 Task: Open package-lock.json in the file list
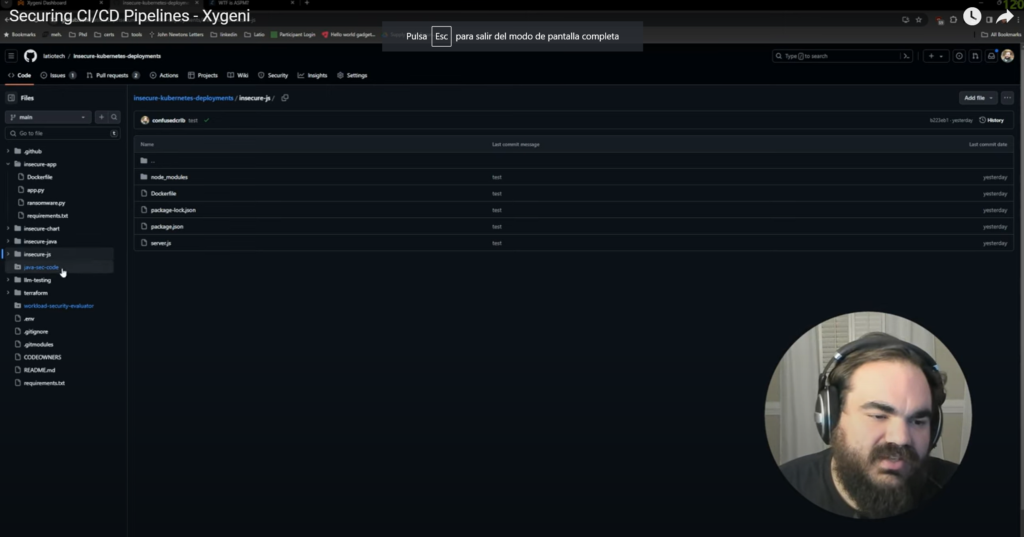click(173, 210)
